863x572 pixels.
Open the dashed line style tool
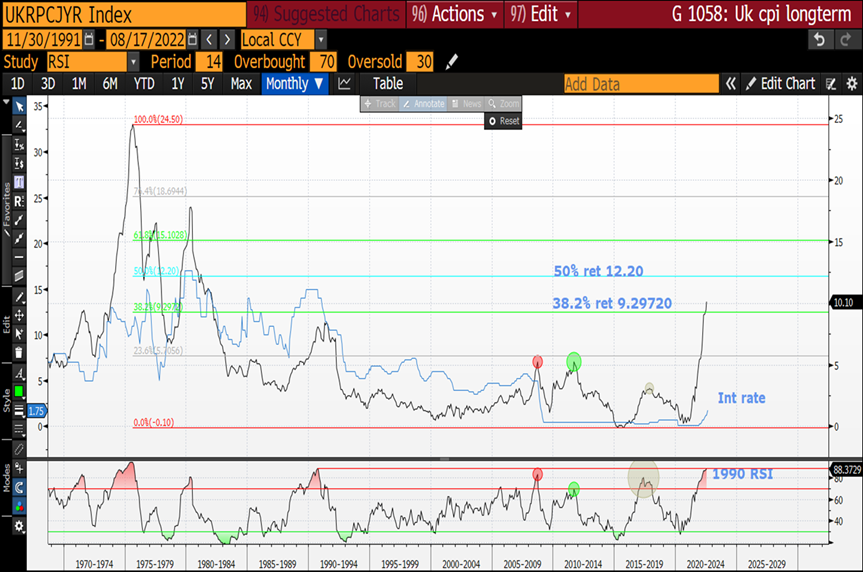(19, 429)
